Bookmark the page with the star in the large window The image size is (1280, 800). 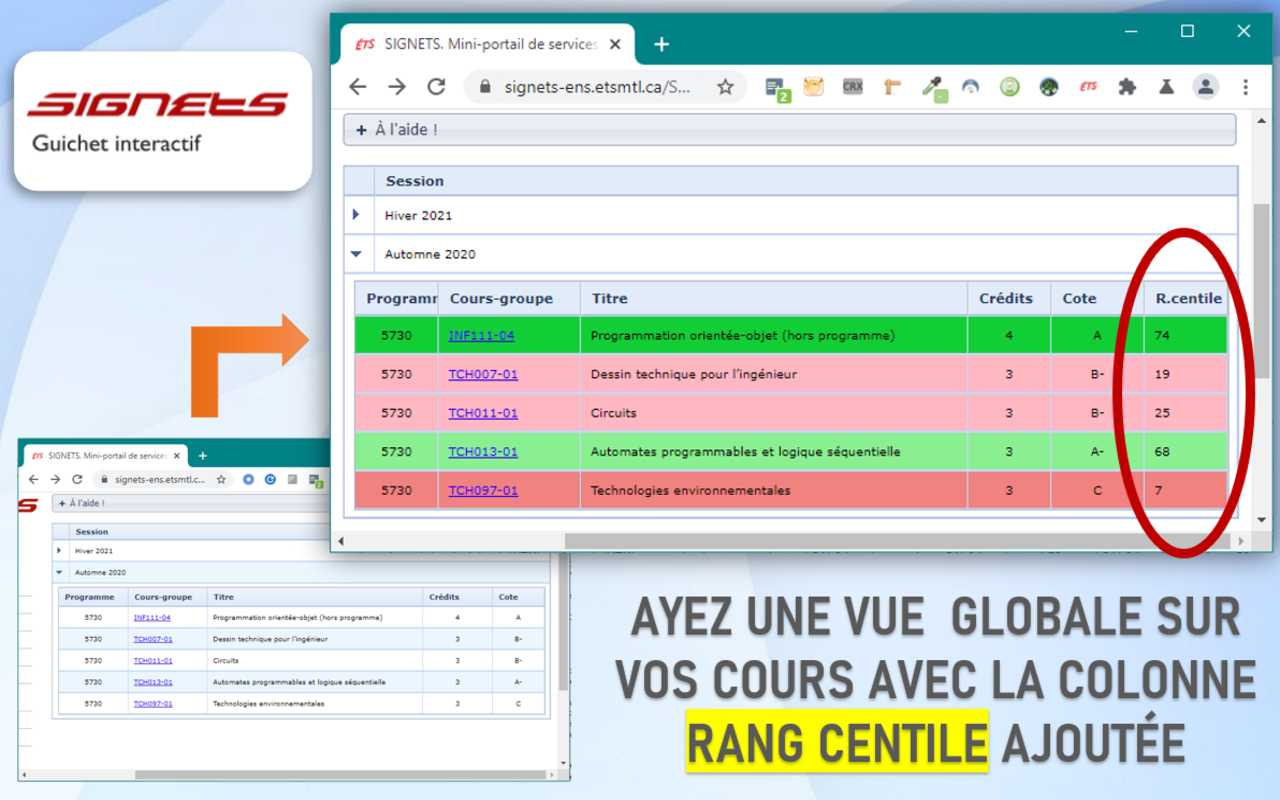pos(725,87)
